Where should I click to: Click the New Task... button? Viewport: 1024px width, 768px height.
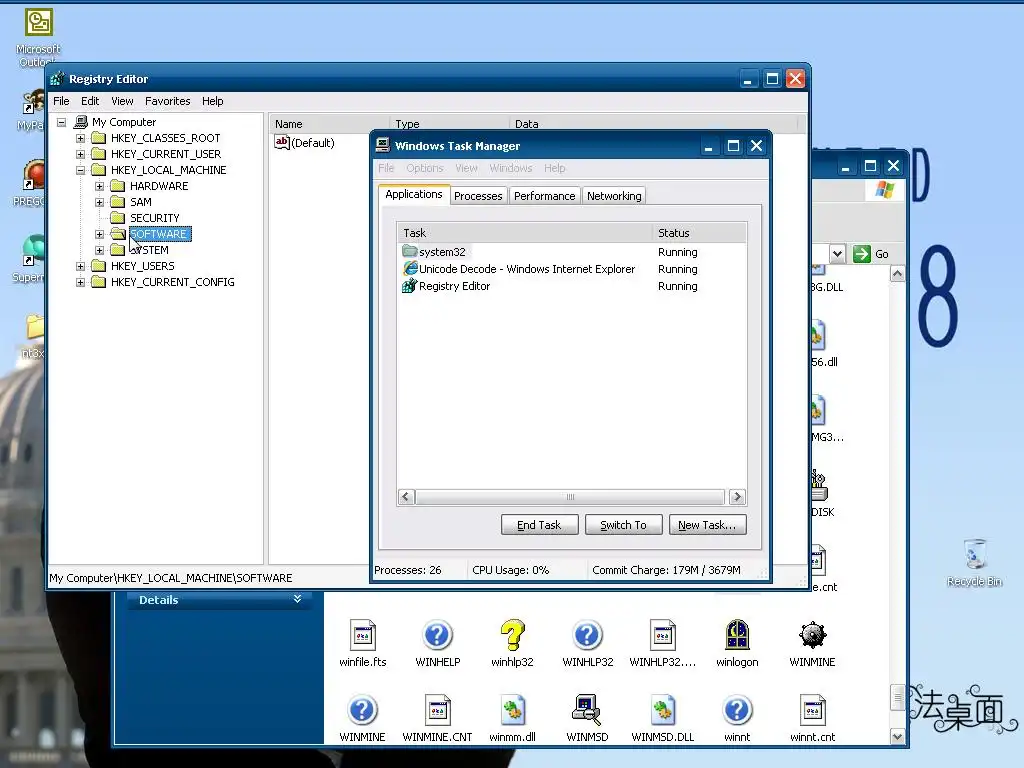(x=707, y=525)
